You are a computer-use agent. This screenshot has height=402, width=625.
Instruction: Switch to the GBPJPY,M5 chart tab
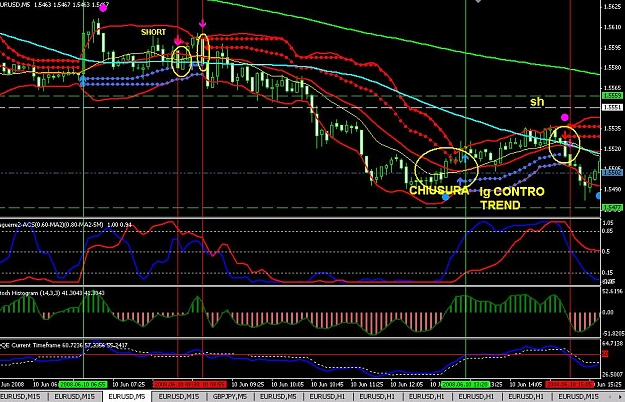230,396
